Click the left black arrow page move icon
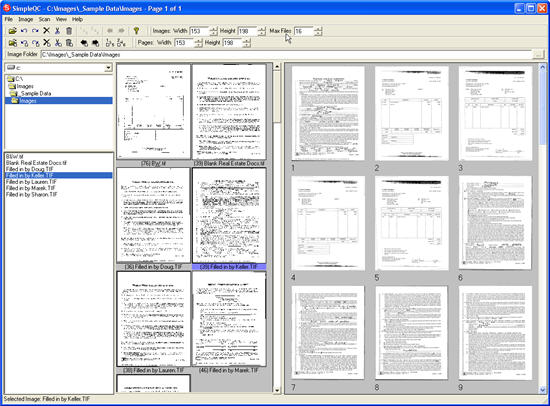The height and width of the screenshot is (406, 550). pos(84,43)
